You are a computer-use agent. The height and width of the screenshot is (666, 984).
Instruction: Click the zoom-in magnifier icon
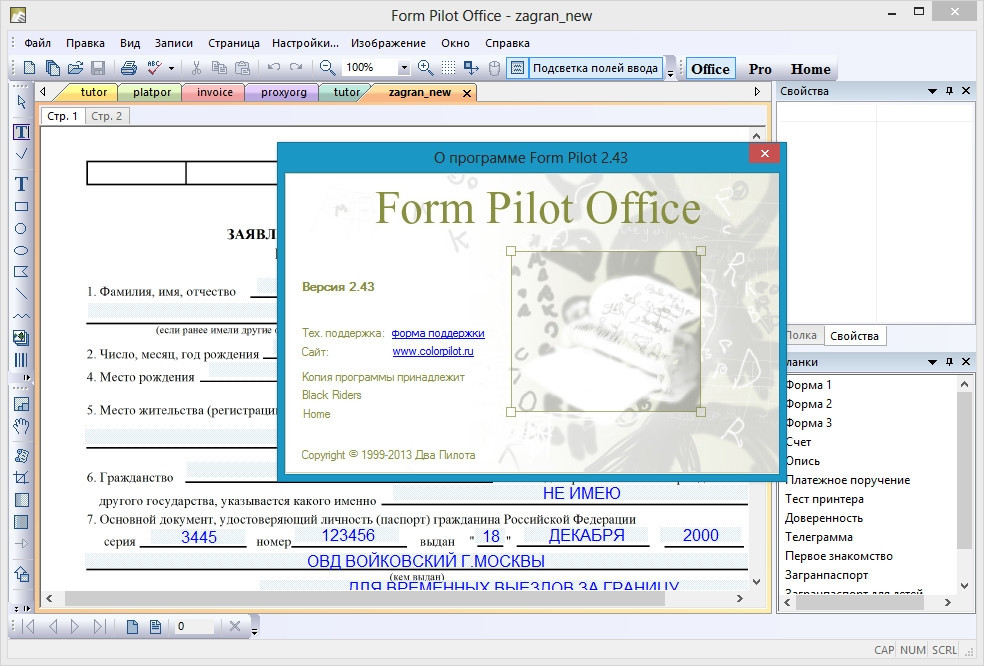(x=425, y=68)
